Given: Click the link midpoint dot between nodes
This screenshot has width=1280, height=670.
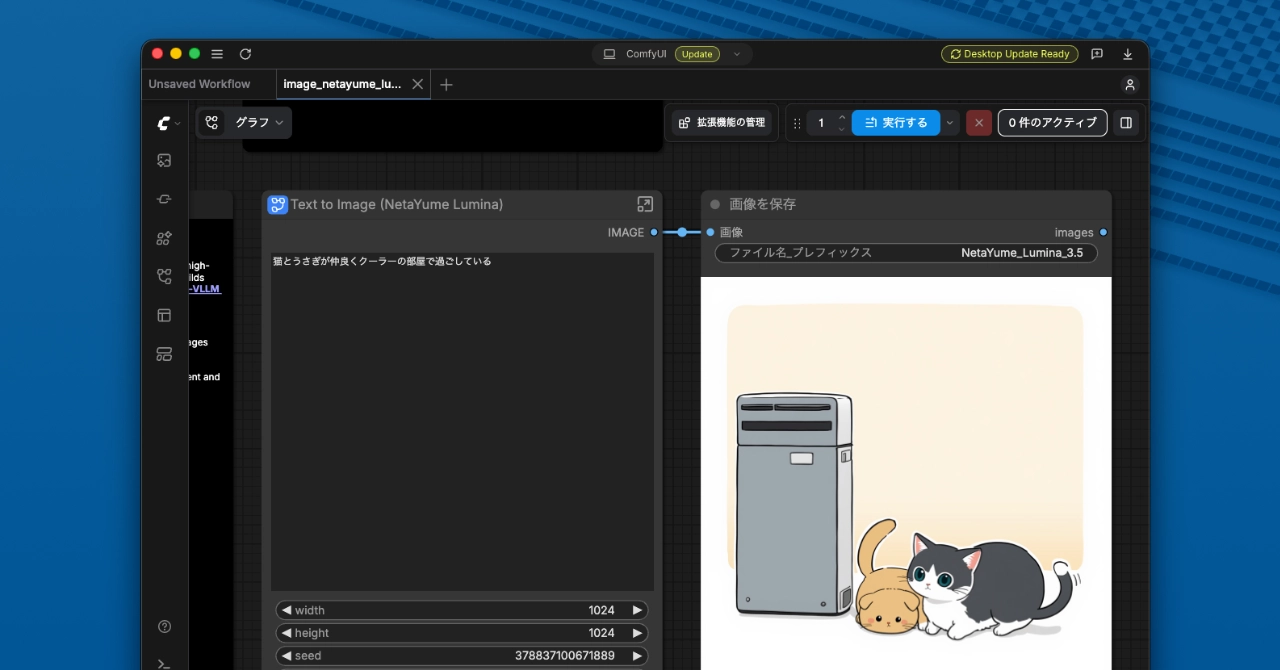Looking at the screenshot, I should [x=682, y=232].
